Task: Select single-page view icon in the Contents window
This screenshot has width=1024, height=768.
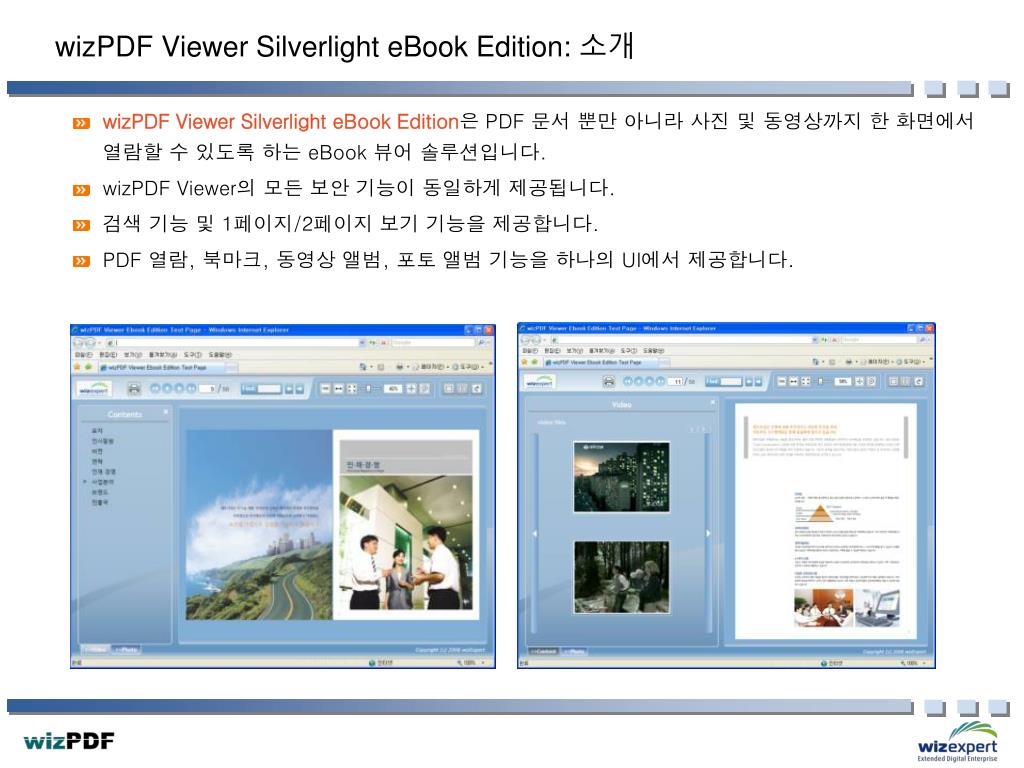Action: point(449,389)
